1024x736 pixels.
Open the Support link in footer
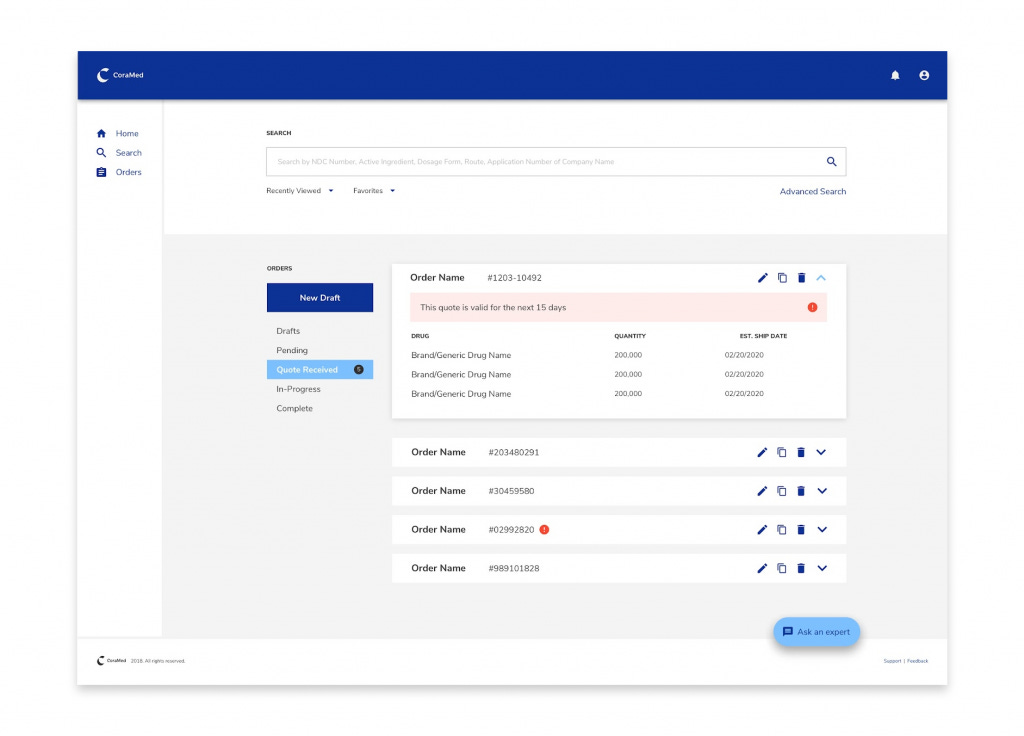892,661
